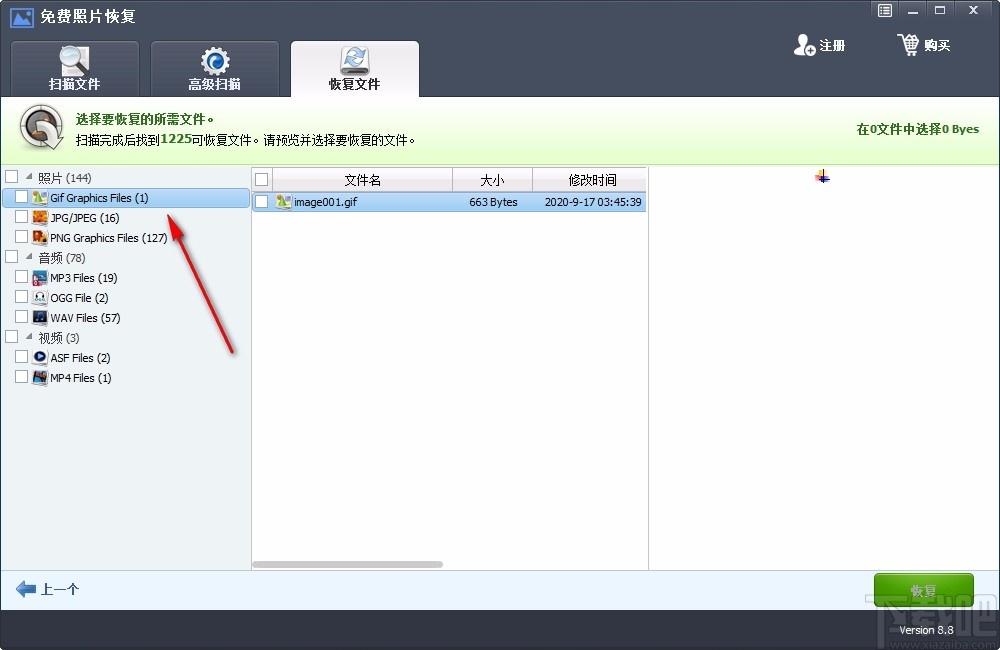Tick the MP3 Files (19) checkbox
The width and height of the screenshot is (1000, 650).
(x=21, y=276)
